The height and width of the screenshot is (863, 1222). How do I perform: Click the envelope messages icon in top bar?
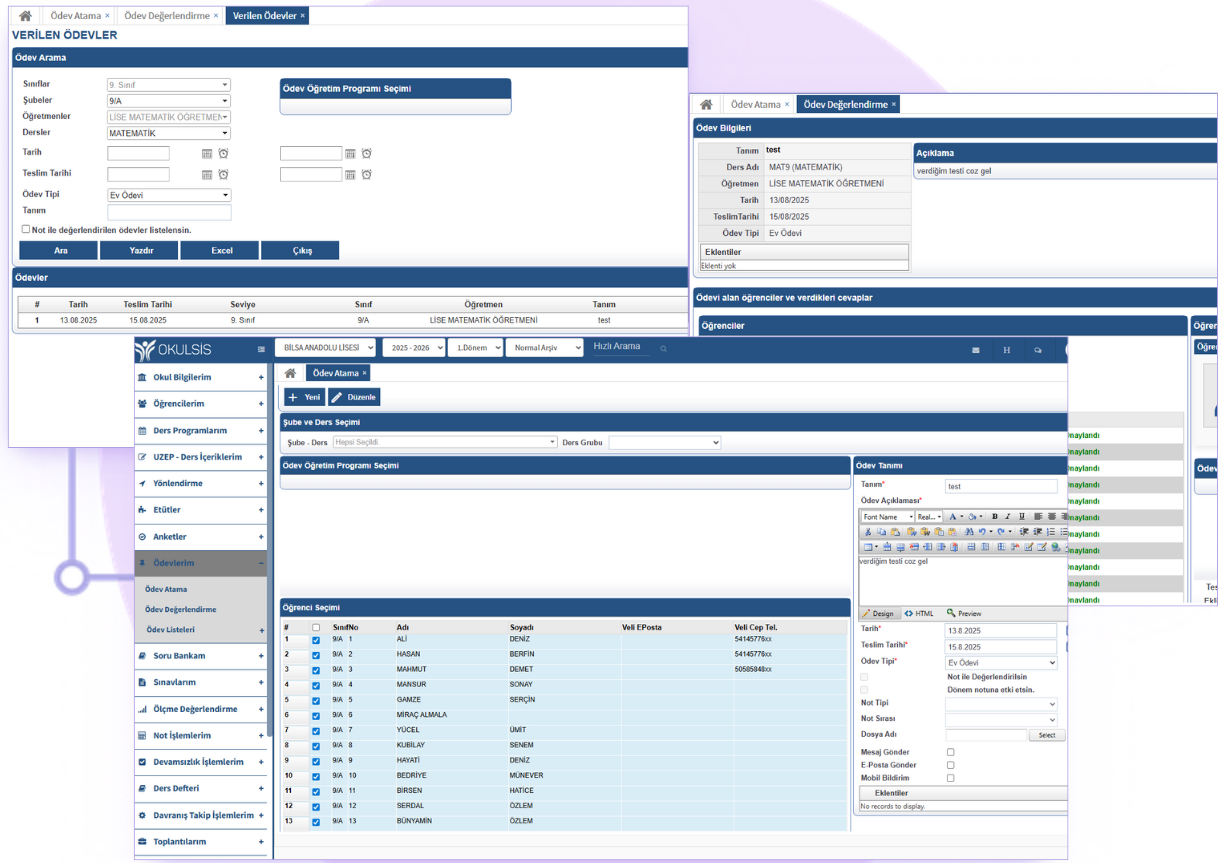[975, 350]
